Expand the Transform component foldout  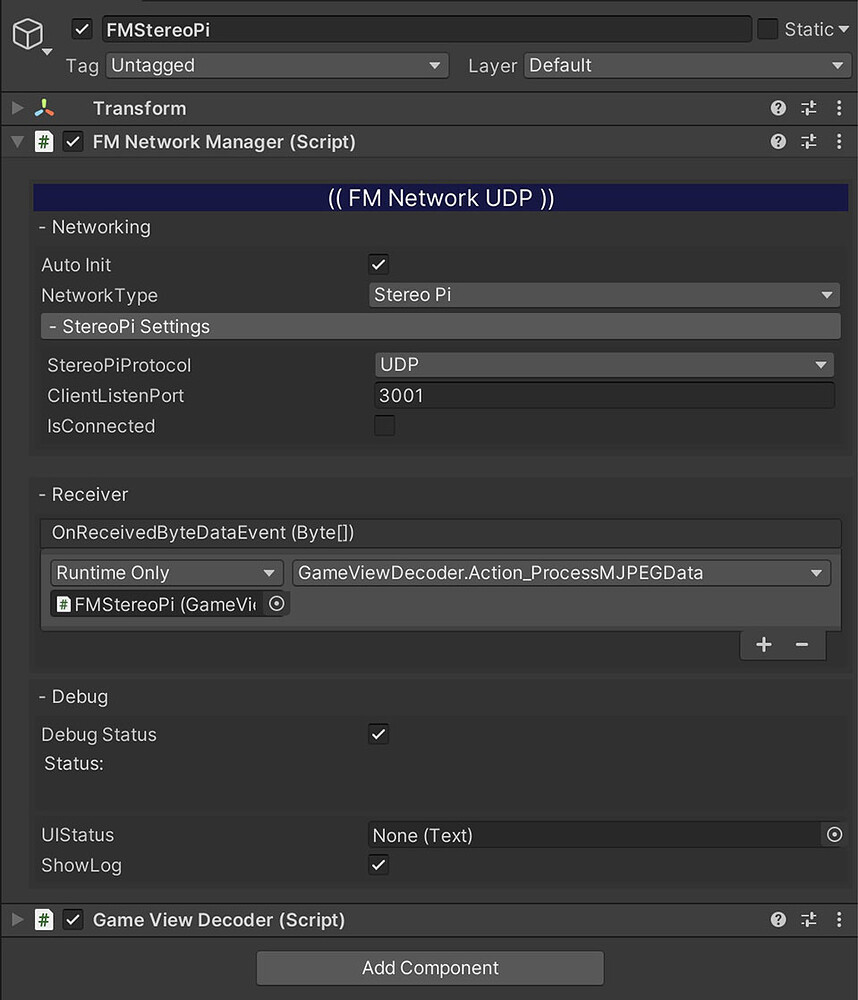(x=18, y=108)
